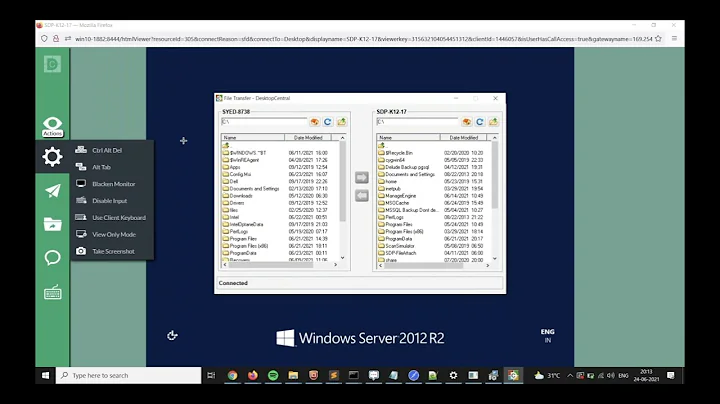Open the file transfer folder sidebar icon

52,224
